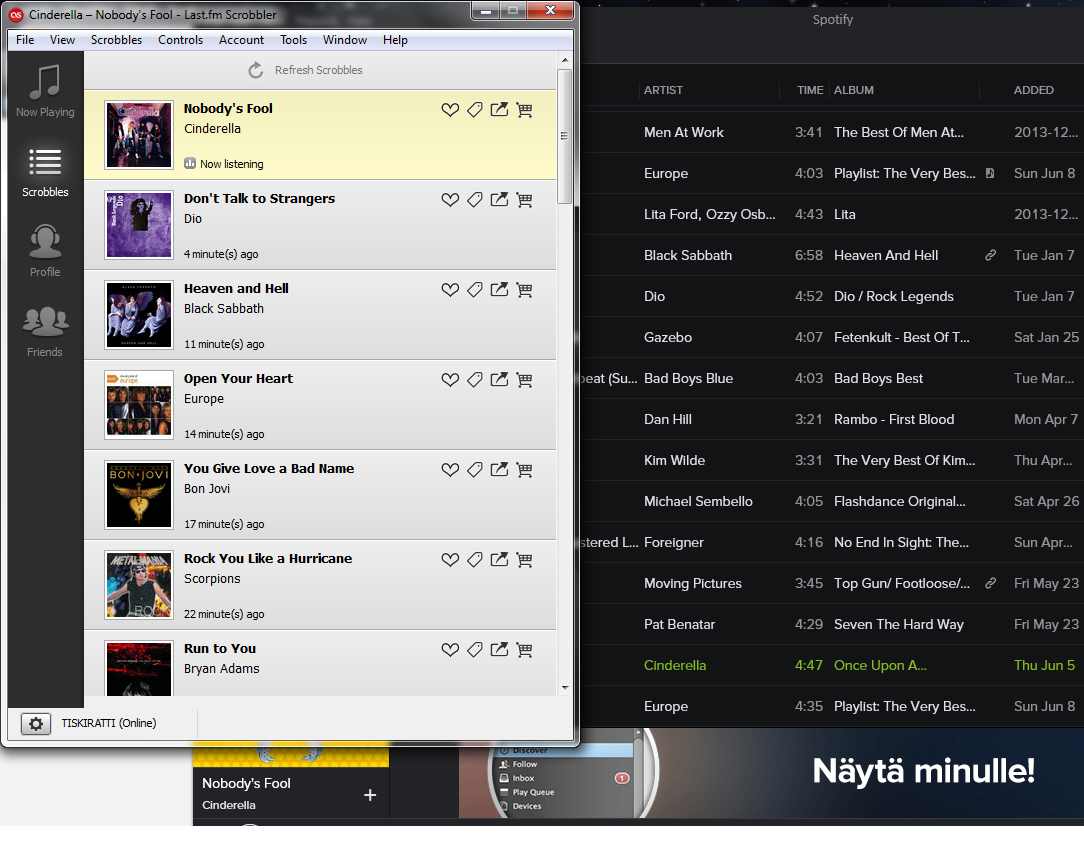Open the Profile view in sidebar

coord(45,252)
